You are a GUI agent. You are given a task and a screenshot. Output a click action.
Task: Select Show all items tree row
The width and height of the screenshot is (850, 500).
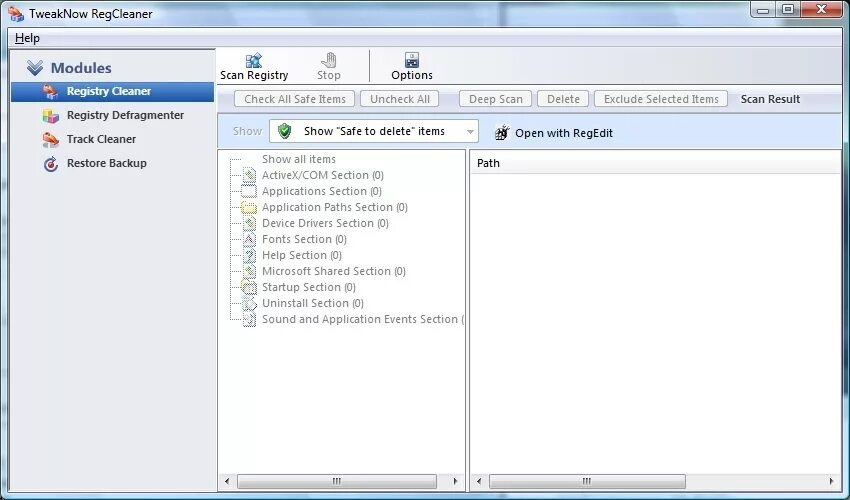(299, 159)
